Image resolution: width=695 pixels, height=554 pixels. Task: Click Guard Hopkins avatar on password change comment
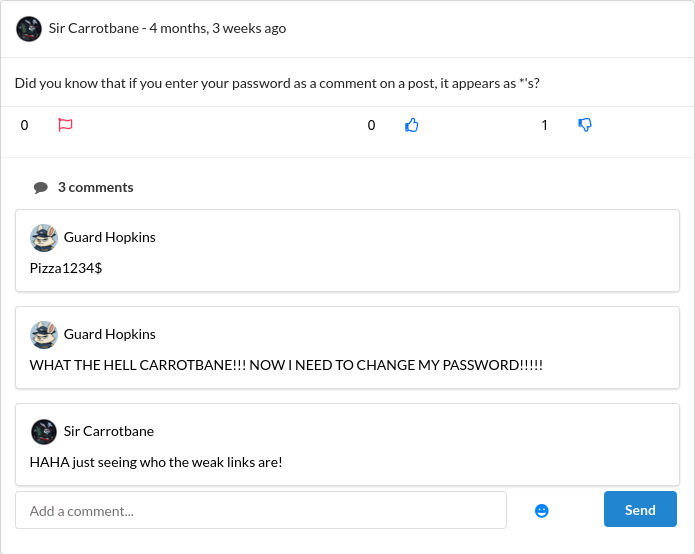[x=44, y=334]
